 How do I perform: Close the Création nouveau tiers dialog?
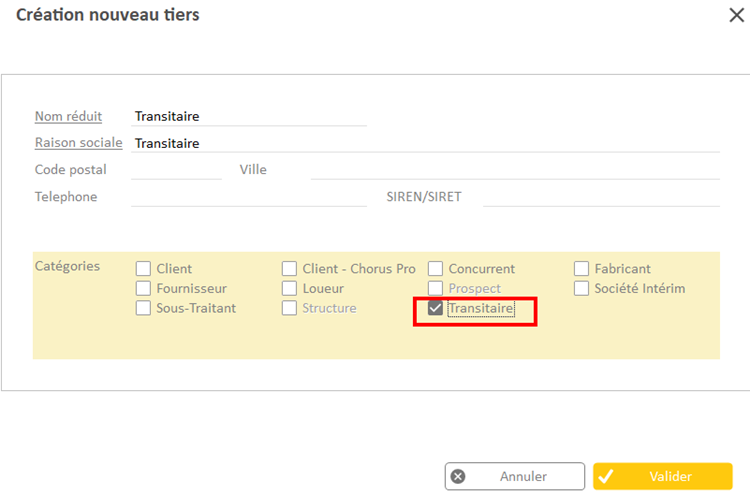coord(736,15)
